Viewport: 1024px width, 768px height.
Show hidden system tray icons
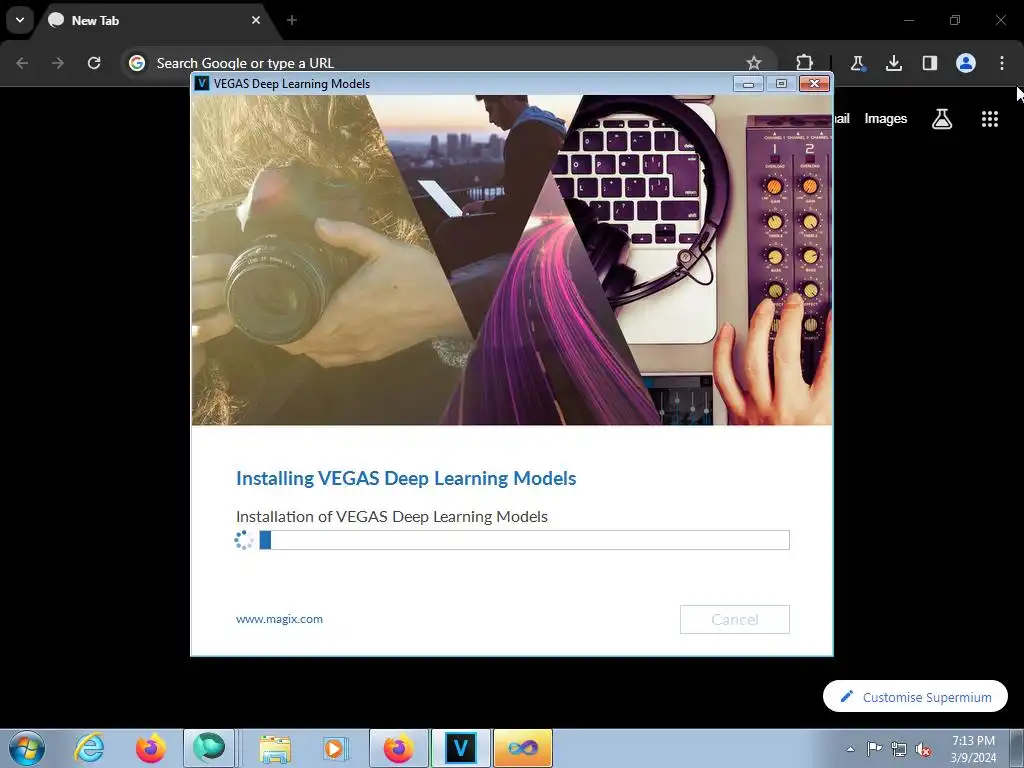850,749
